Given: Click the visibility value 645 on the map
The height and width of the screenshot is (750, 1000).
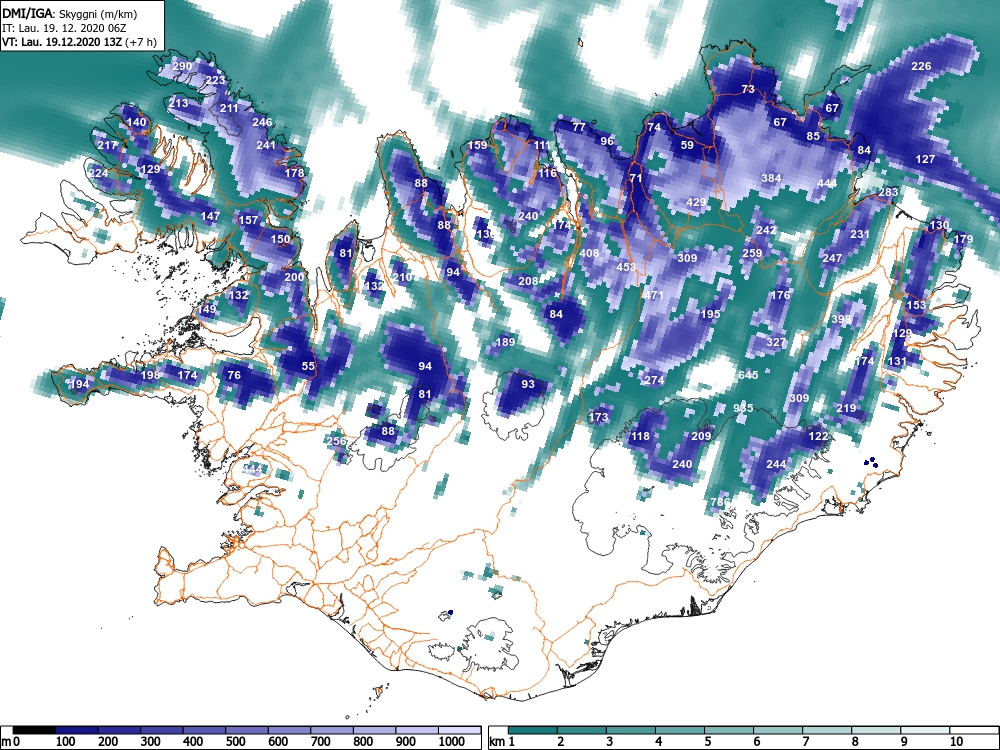Looking at the screenshot, I should (748, 375).
